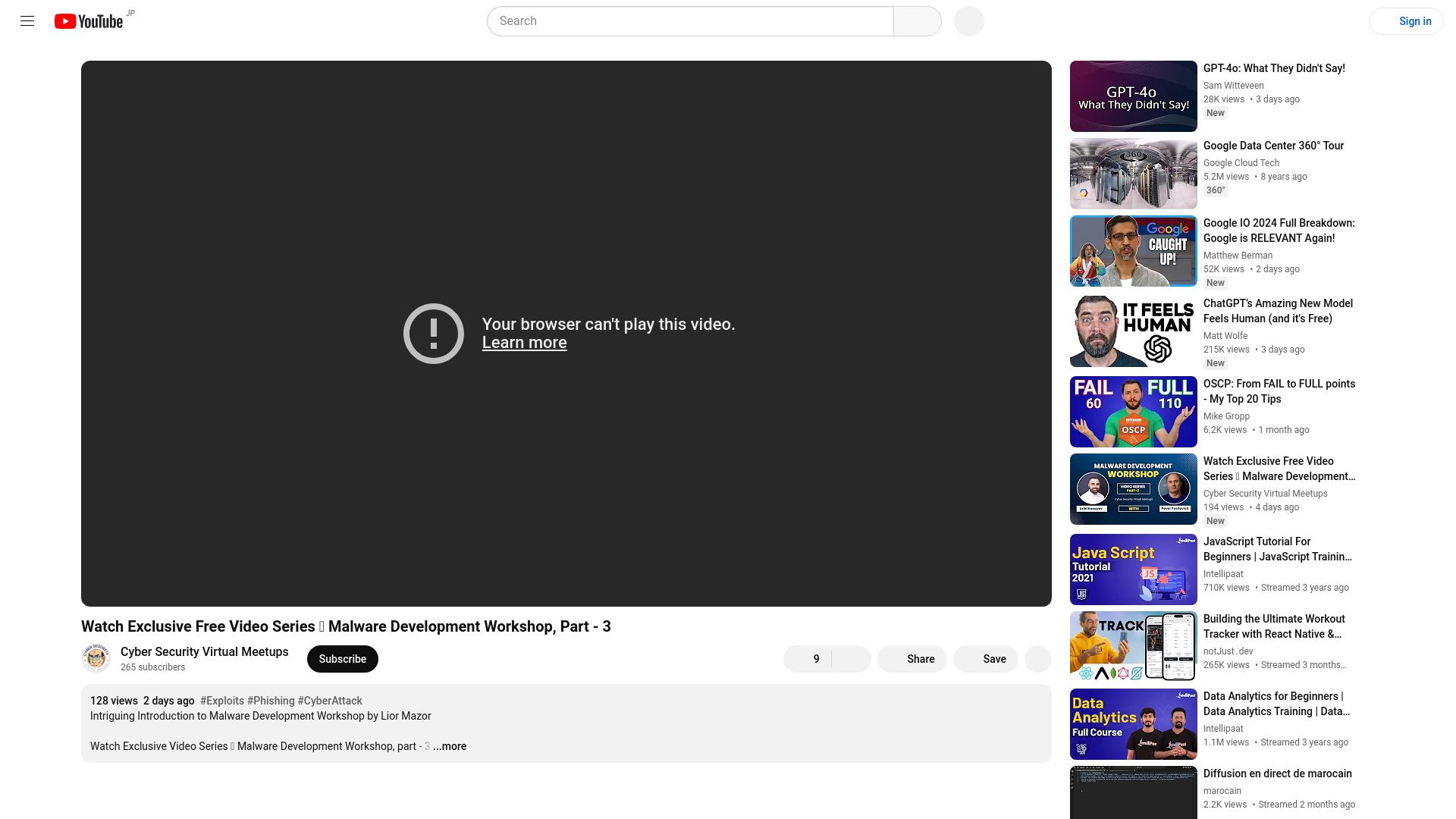Click the YouTube home logo icon
Screen dimensions: 1456x819
coord(89,20)
